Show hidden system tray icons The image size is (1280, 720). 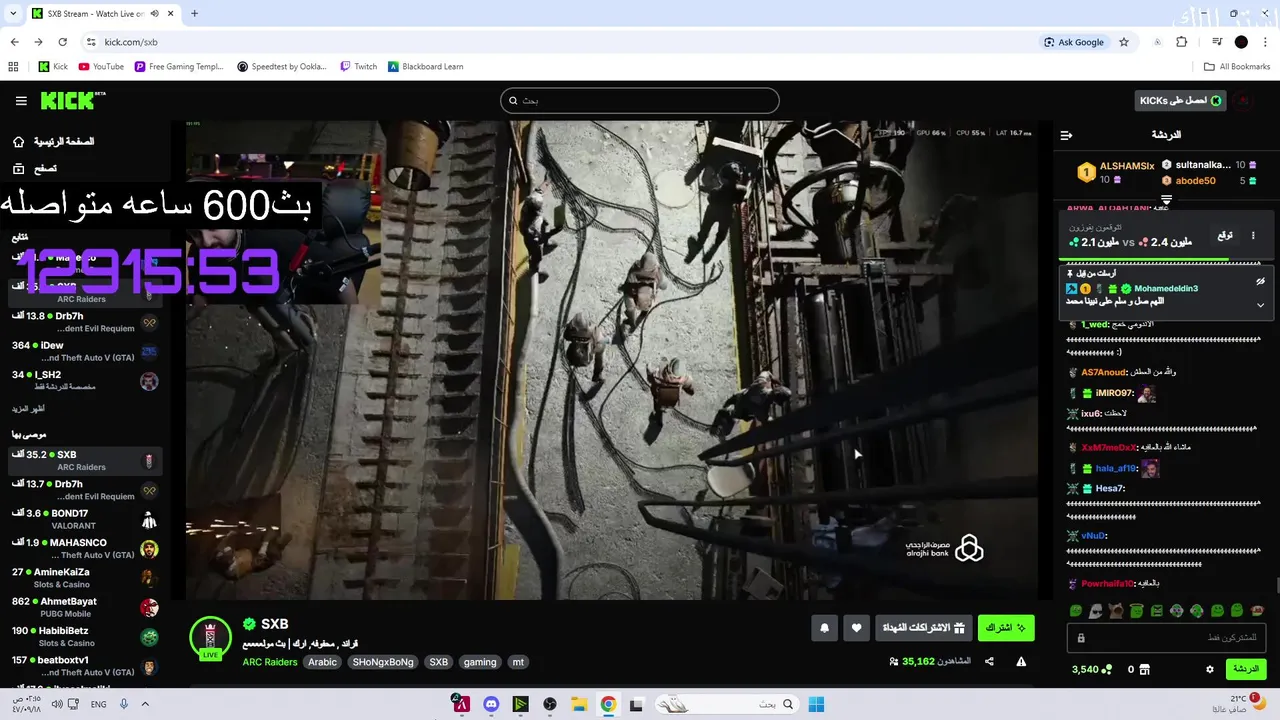click(145, 704)
